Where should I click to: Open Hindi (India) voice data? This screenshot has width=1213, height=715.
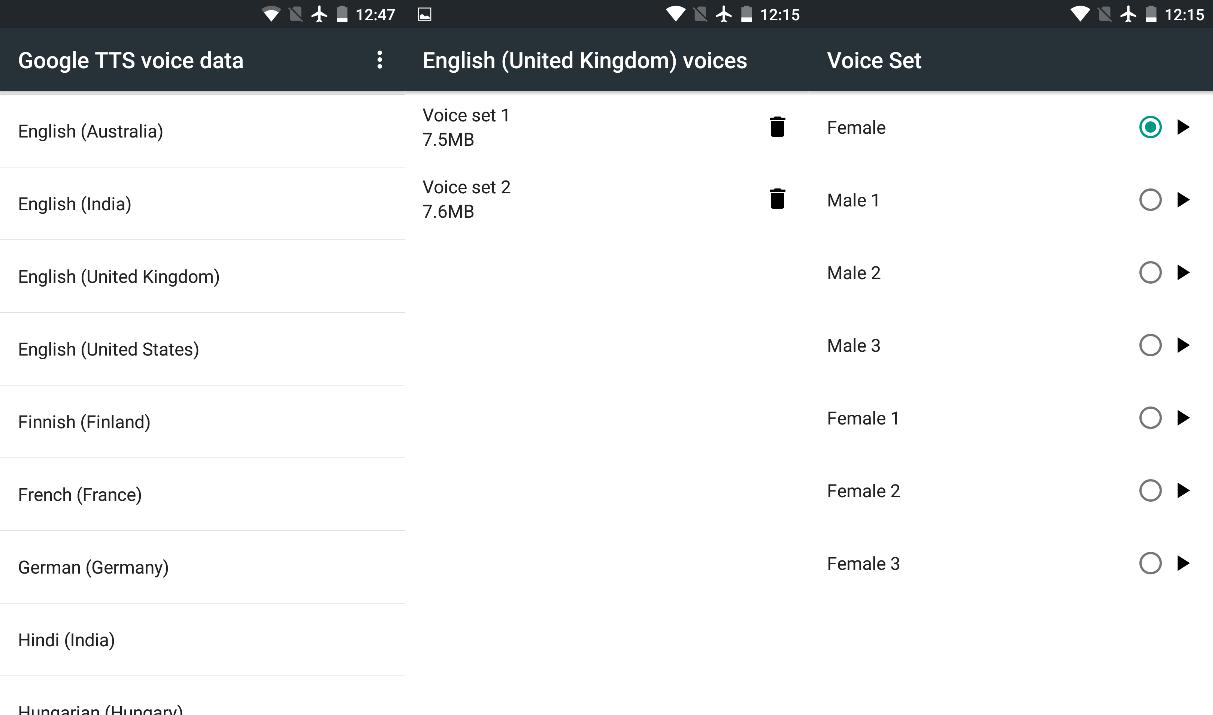tap(66, 640)
